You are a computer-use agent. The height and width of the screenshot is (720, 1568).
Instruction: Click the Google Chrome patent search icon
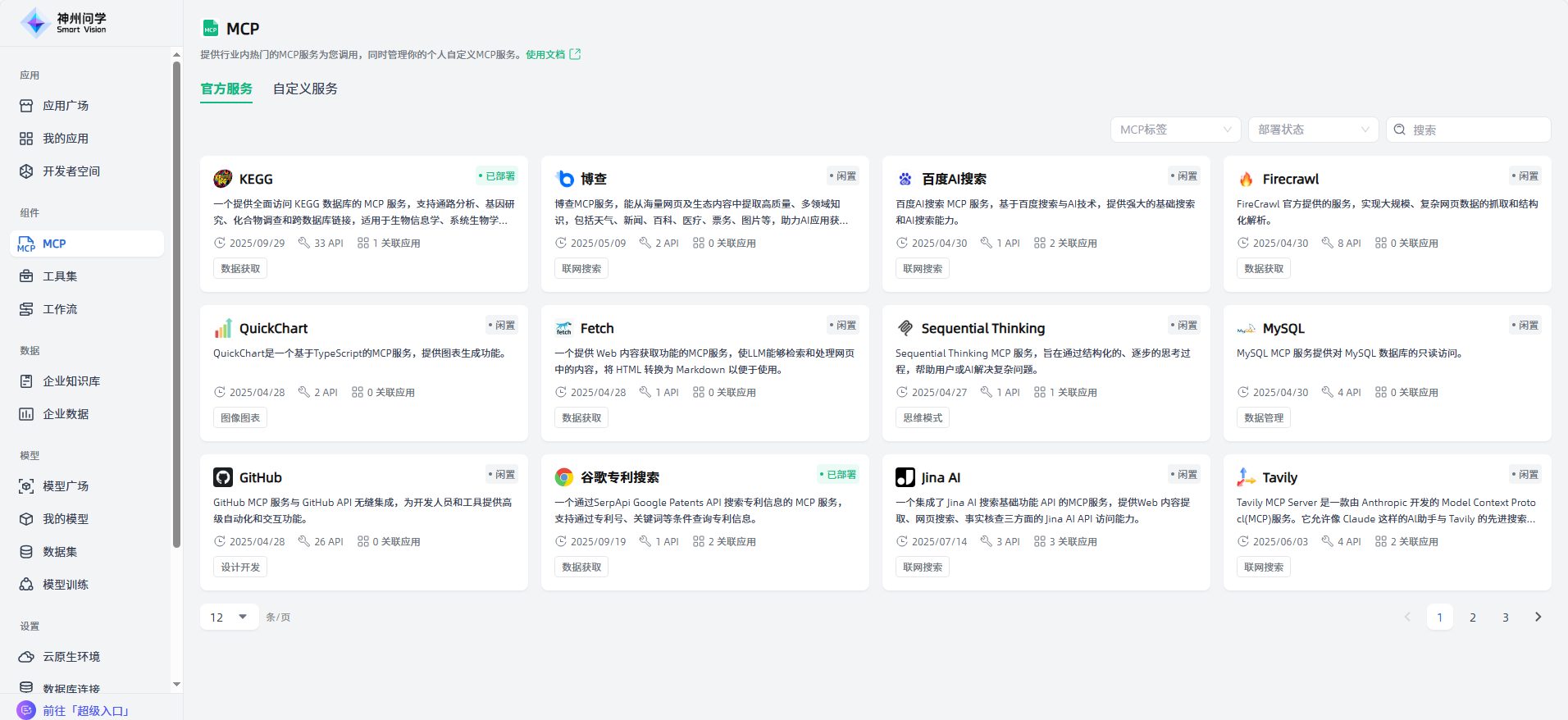[563, 477]
